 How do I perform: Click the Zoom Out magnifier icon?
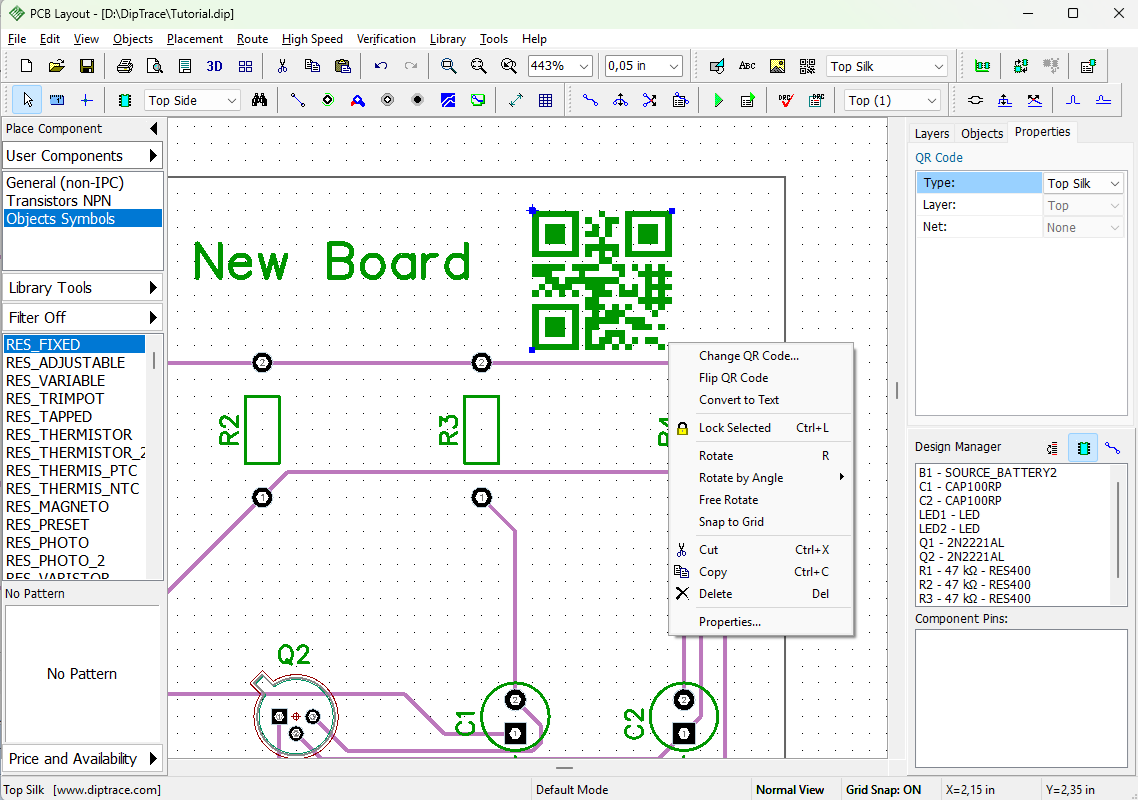click(478, 66)
